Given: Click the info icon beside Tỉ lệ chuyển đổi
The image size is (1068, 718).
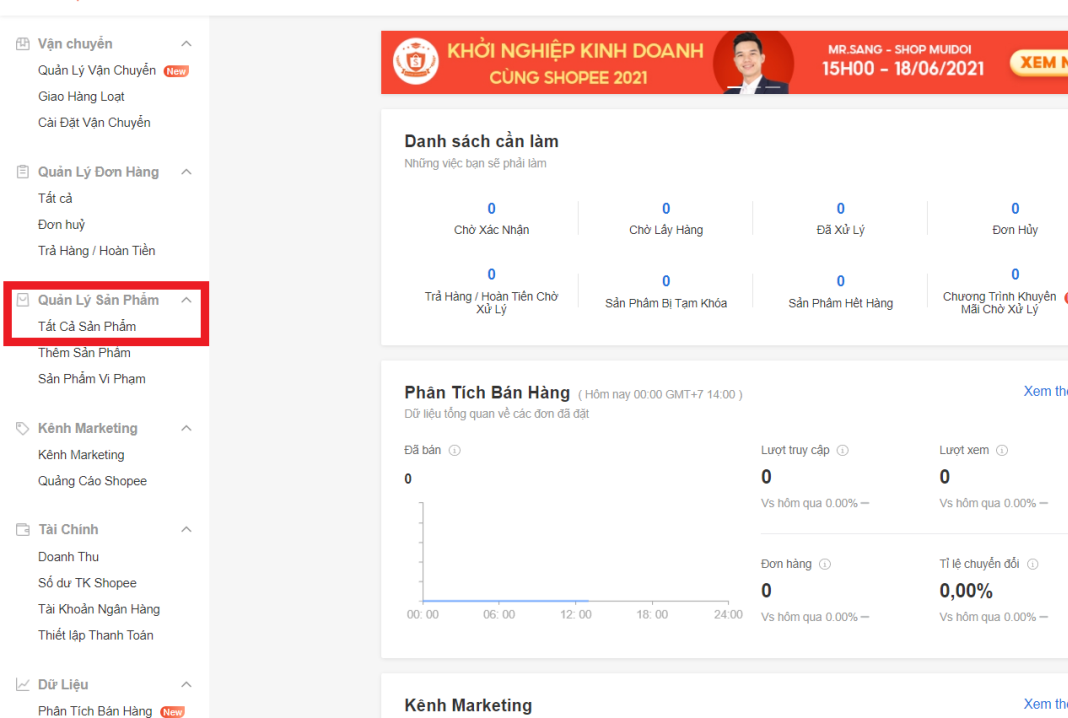Looking at the screenshot, I should pyautogui.click(x=1033, y=564).
